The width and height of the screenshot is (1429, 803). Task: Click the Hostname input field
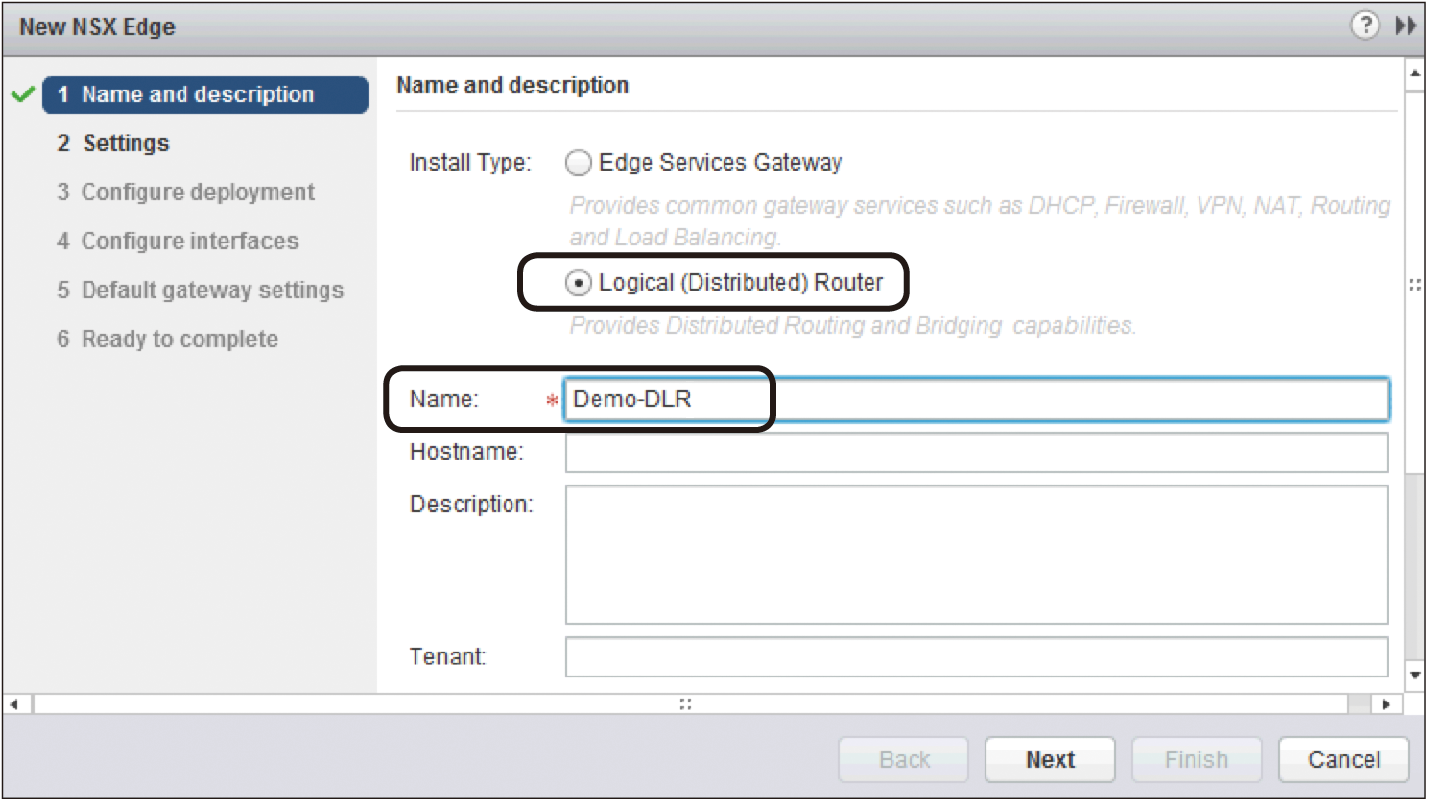[976, 452]
